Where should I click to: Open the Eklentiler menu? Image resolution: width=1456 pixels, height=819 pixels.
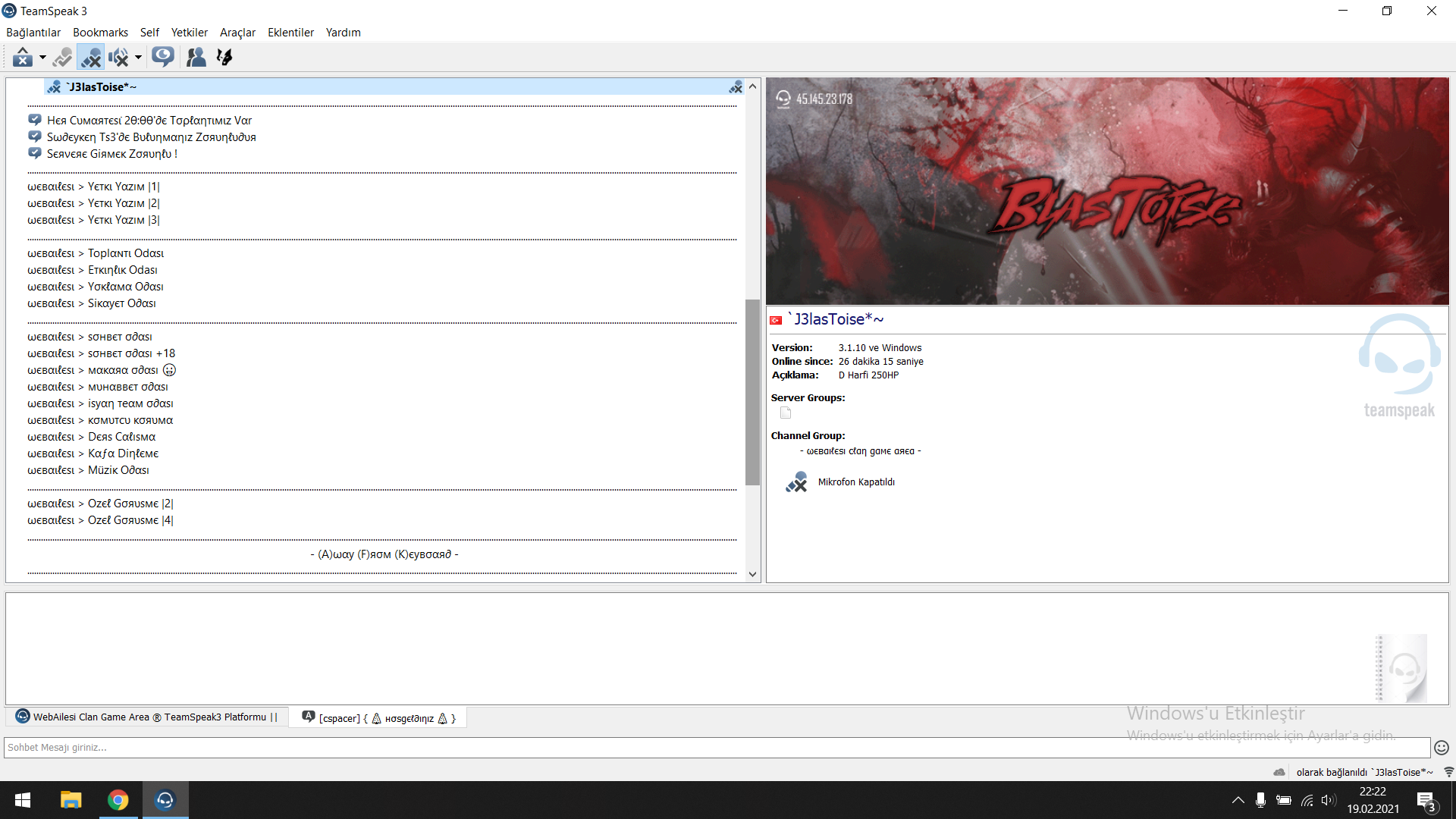290,33
